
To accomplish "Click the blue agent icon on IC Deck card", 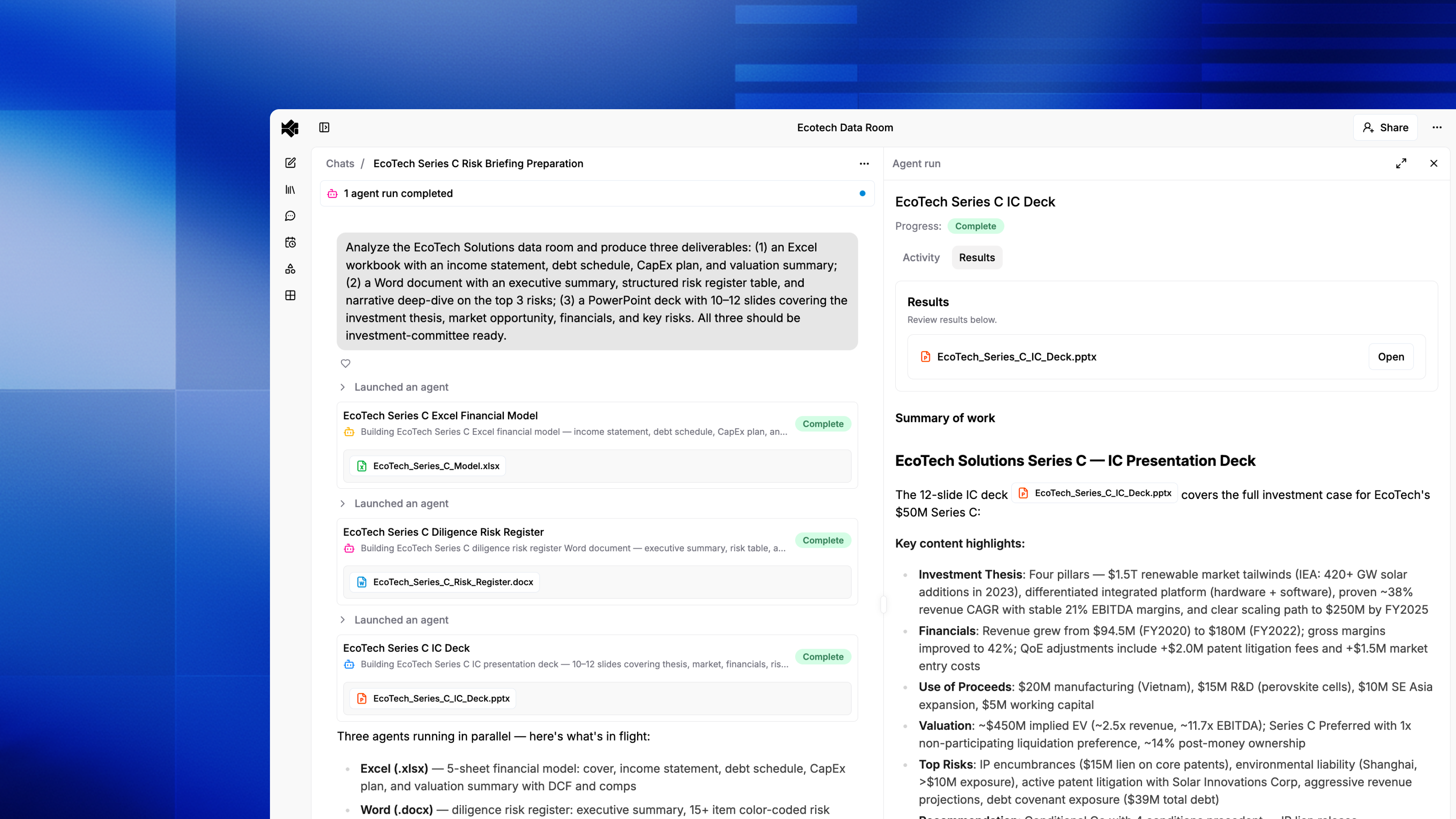I will click(x=349, y=665).
